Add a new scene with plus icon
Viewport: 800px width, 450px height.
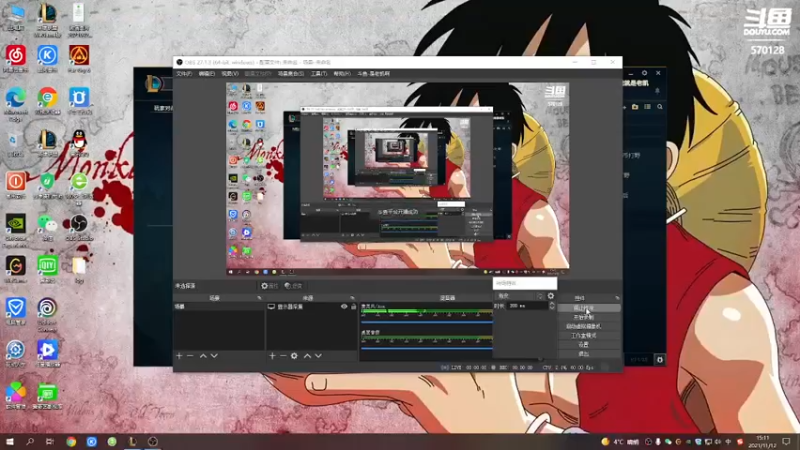pos(179,356)
